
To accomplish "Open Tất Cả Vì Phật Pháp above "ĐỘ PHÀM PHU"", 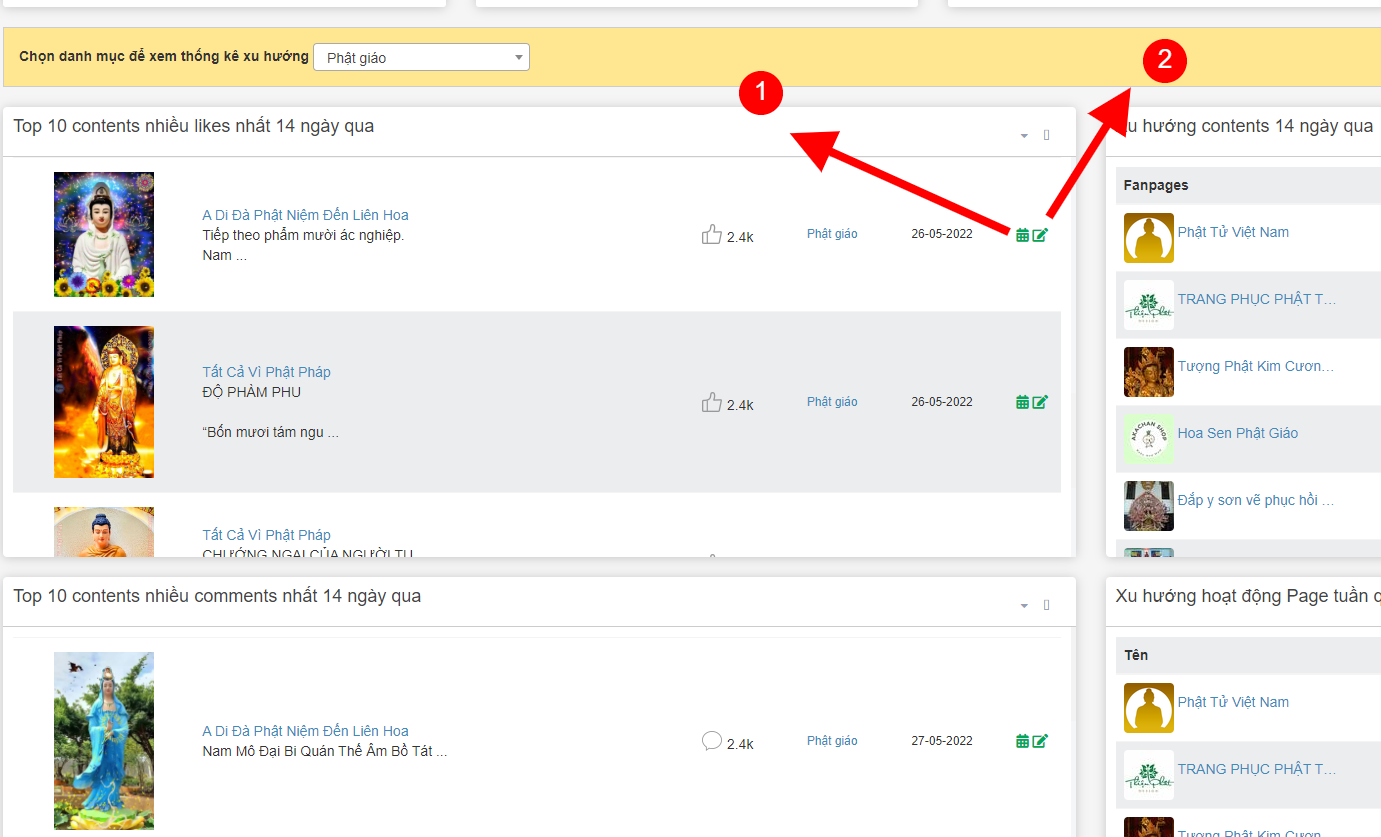I will (x=266, y=372).
